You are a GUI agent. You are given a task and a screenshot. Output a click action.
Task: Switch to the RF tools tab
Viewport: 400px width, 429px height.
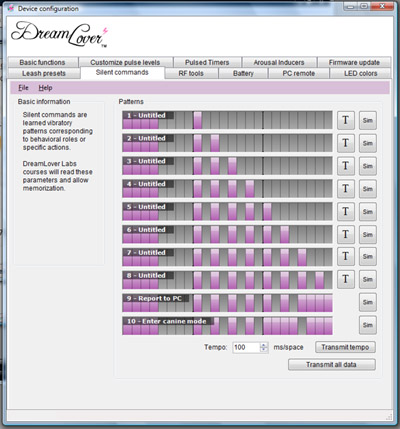tap(191, 73)
